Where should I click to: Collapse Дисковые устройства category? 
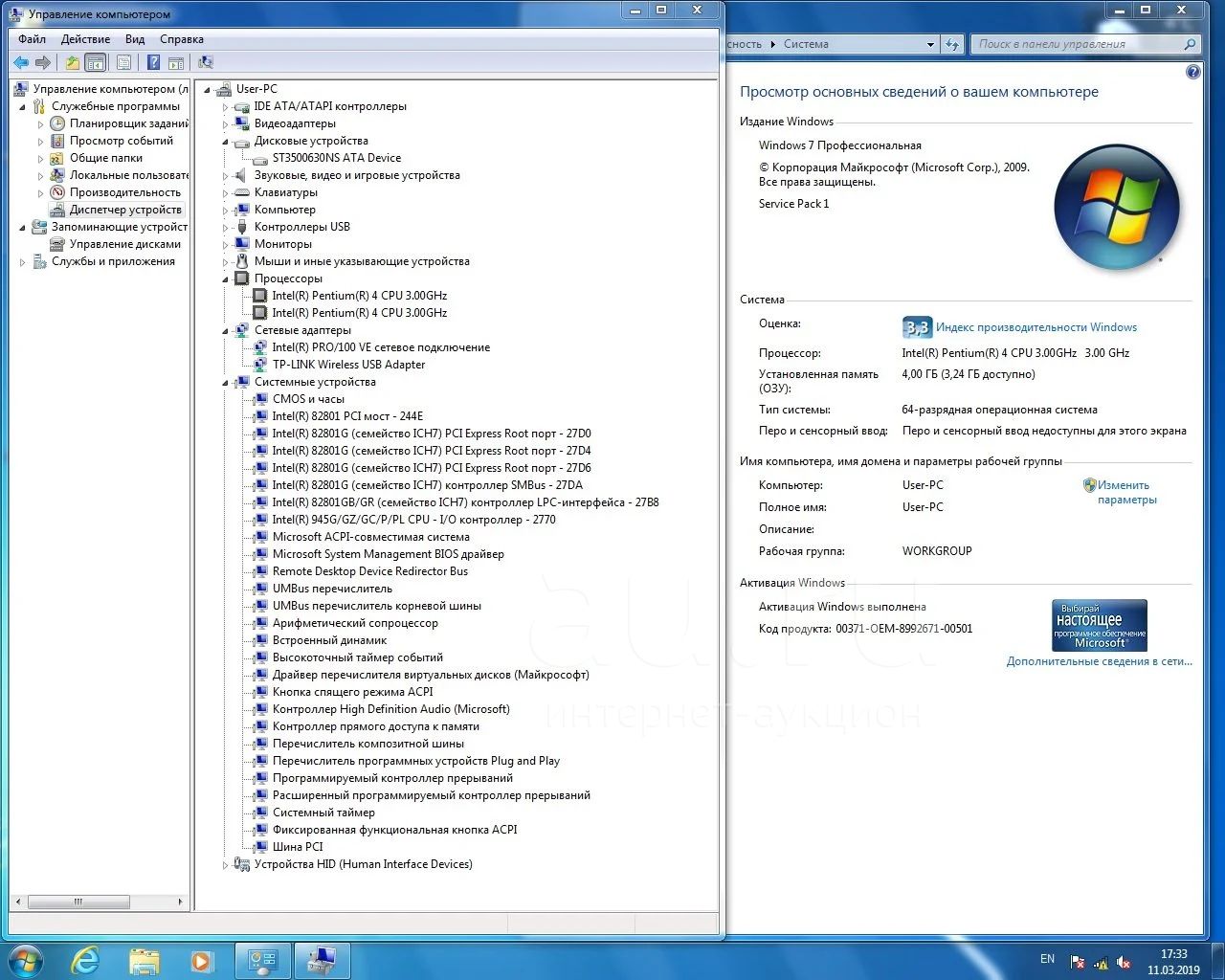coord(225,142)
